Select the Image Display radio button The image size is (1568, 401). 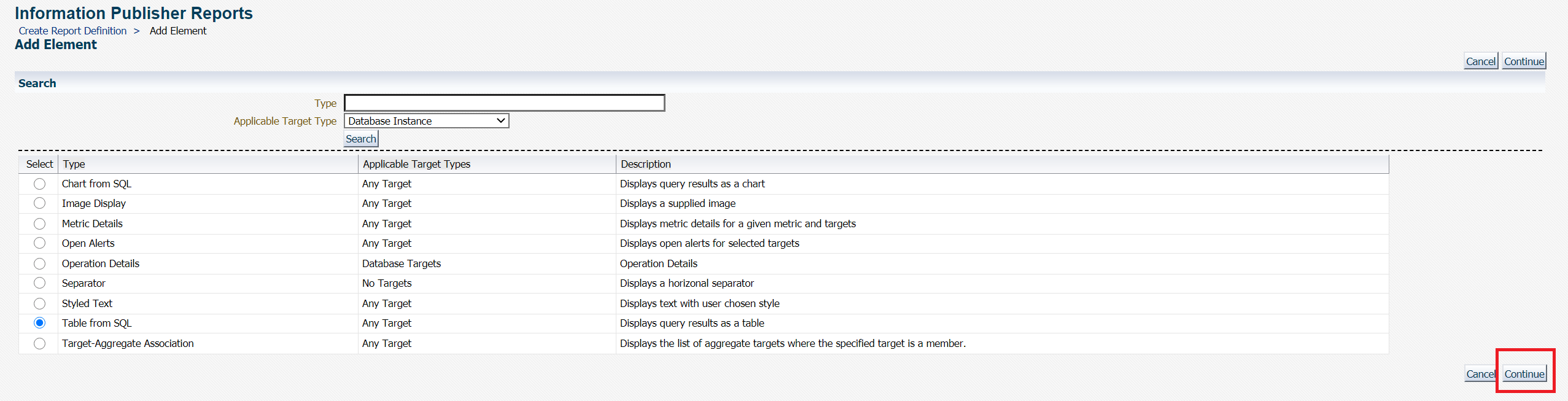tap(39, 203)
